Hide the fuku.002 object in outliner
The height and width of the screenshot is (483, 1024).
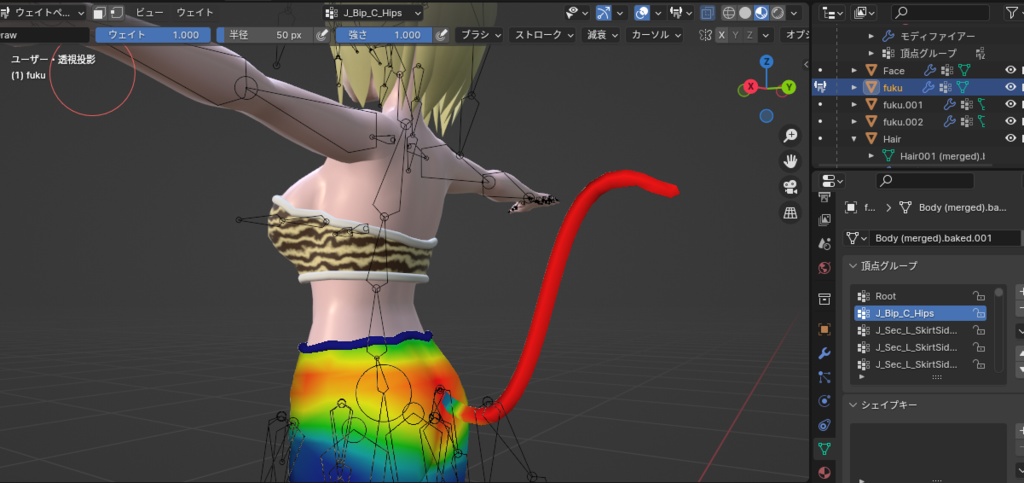(x=1011, y=121)
